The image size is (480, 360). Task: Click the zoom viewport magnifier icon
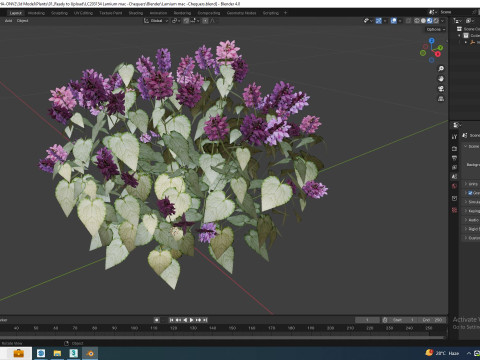coord(441,69)
